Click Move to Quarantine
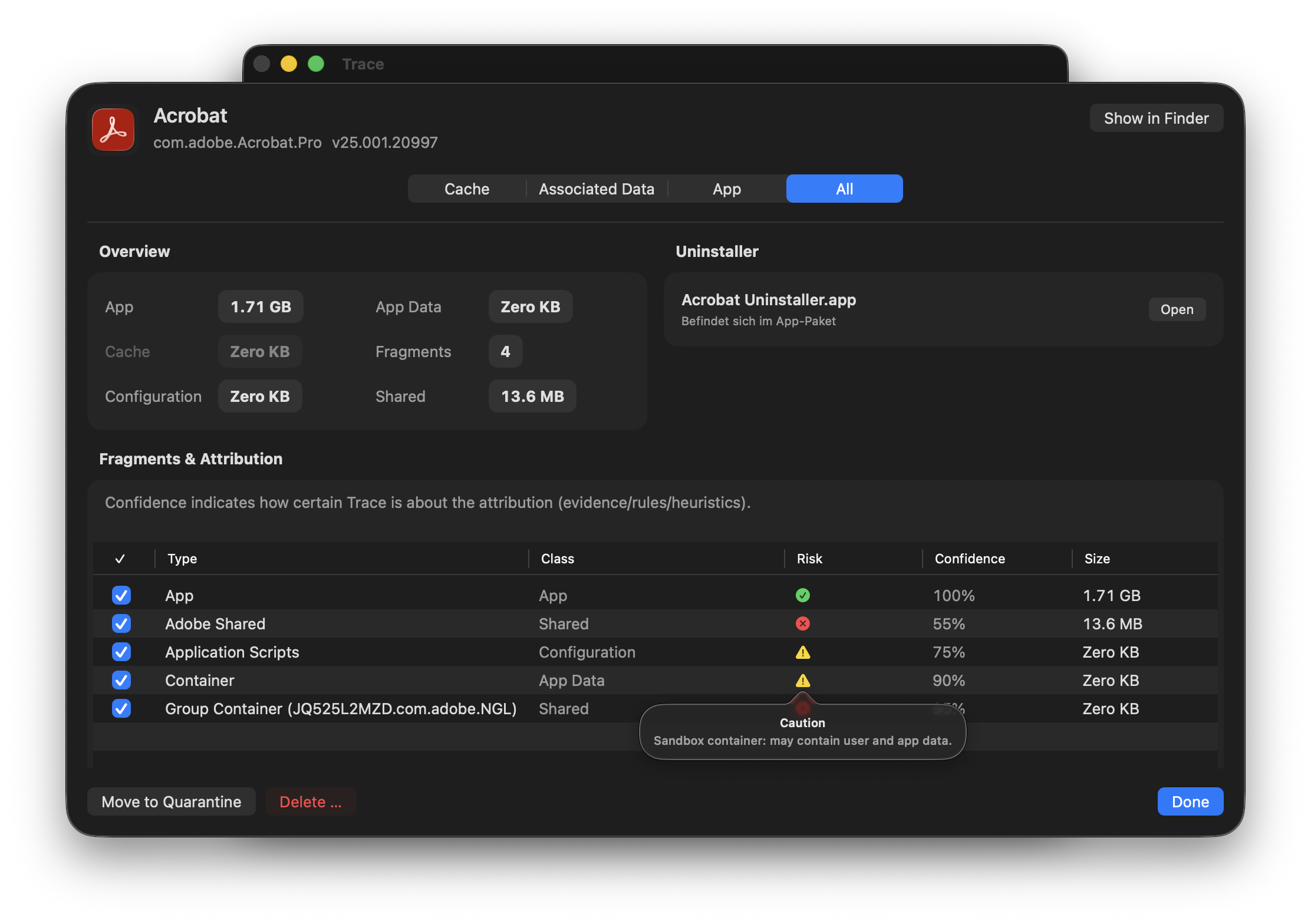Image resolution: width=1311 pixels, height=924 pixels. point(171,801)
